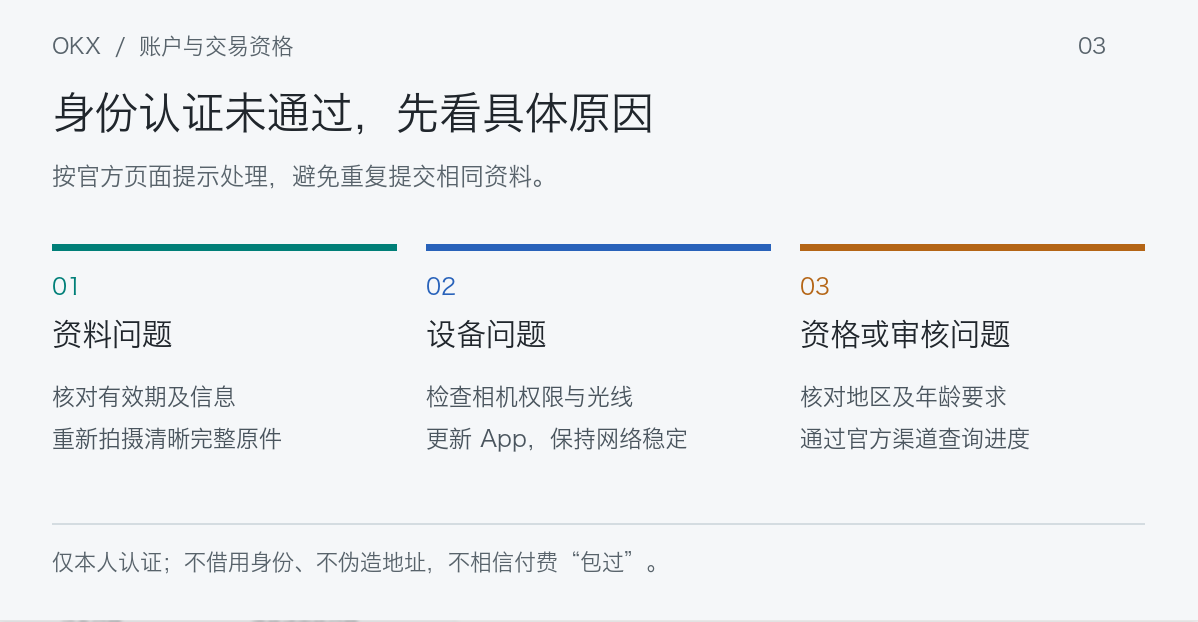
Task: Click the line 核对有效期及信息
Action: (144, 397)
